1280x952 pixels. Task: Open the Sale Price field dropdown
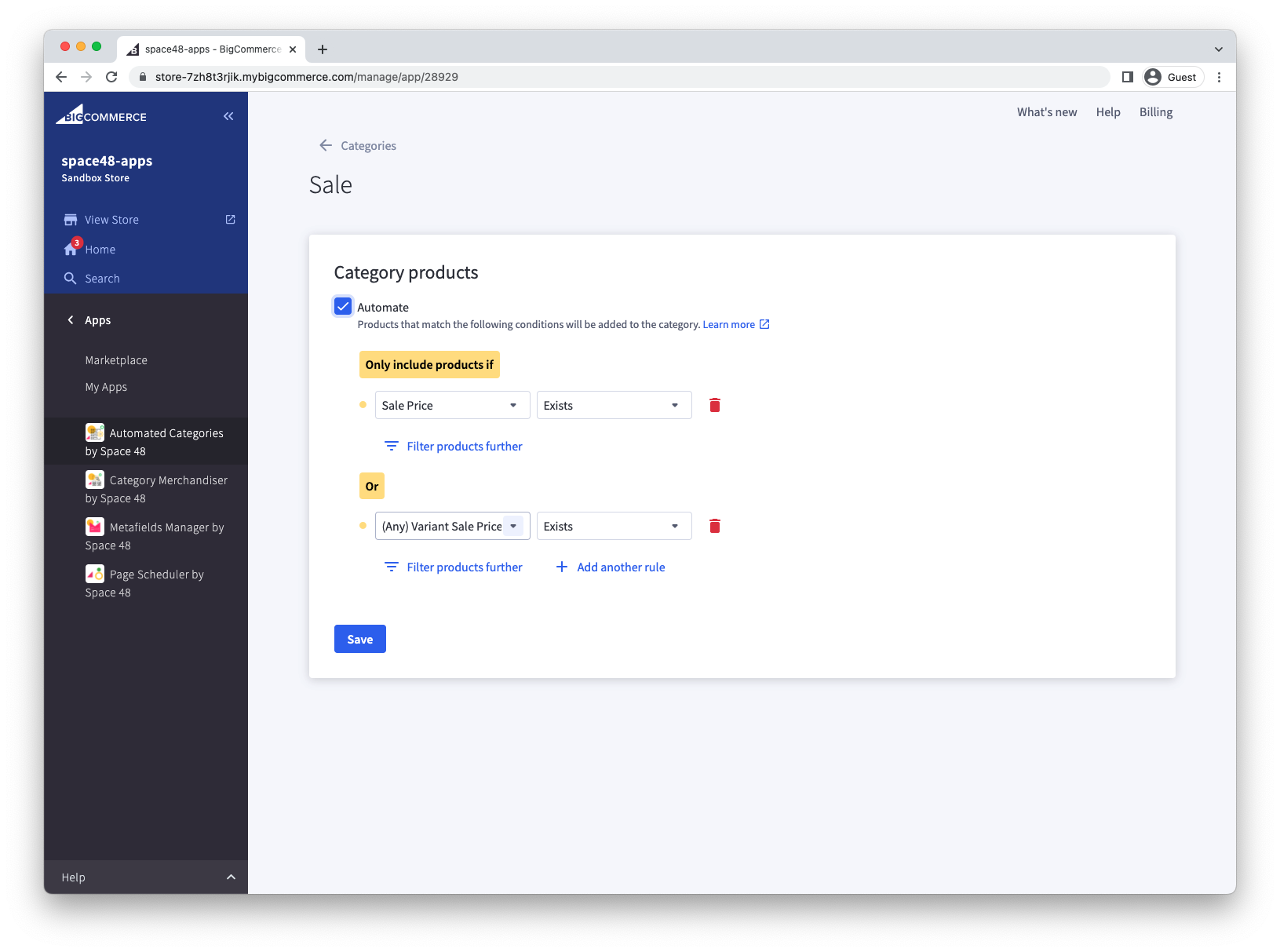(453, 405)
